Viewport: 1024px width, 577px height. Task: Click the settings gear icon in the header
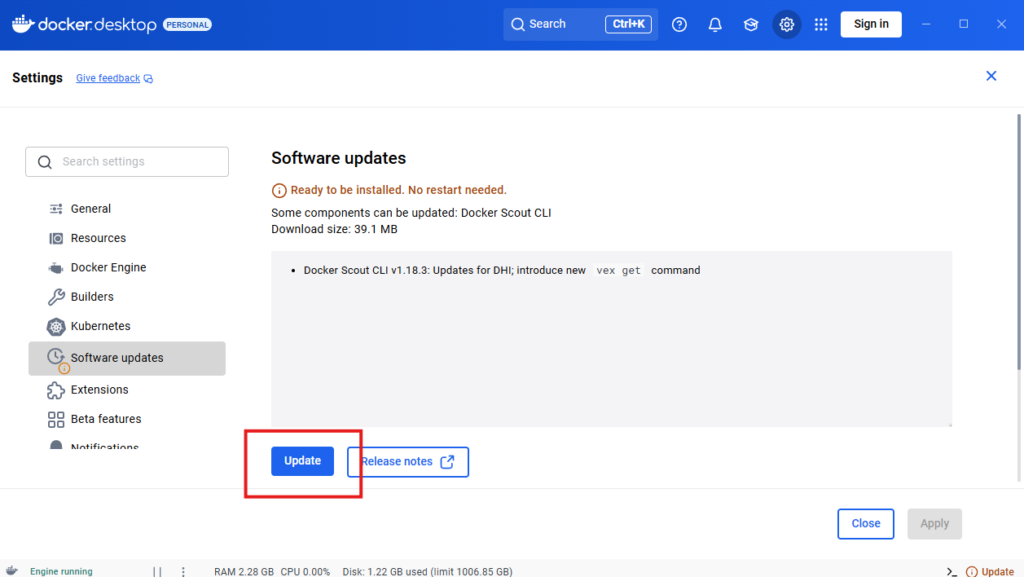tap(786, 24)
